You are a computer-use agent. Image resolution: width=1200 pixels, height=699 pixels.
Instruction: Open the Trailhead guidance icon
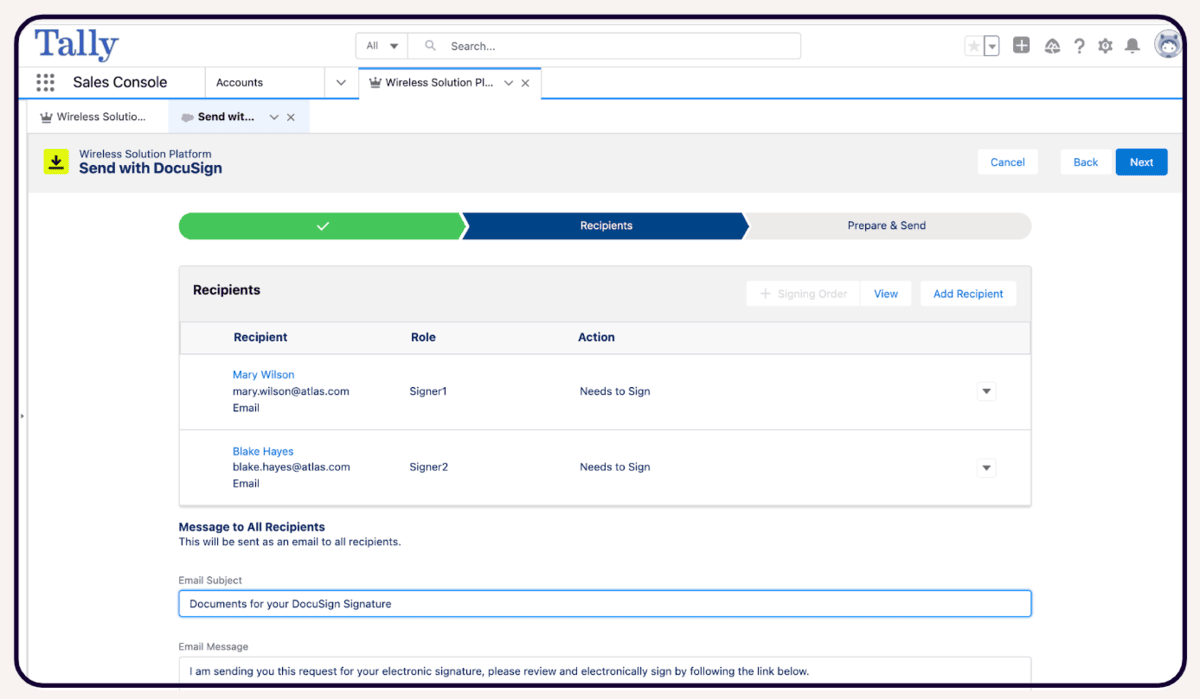[1051, 46]
